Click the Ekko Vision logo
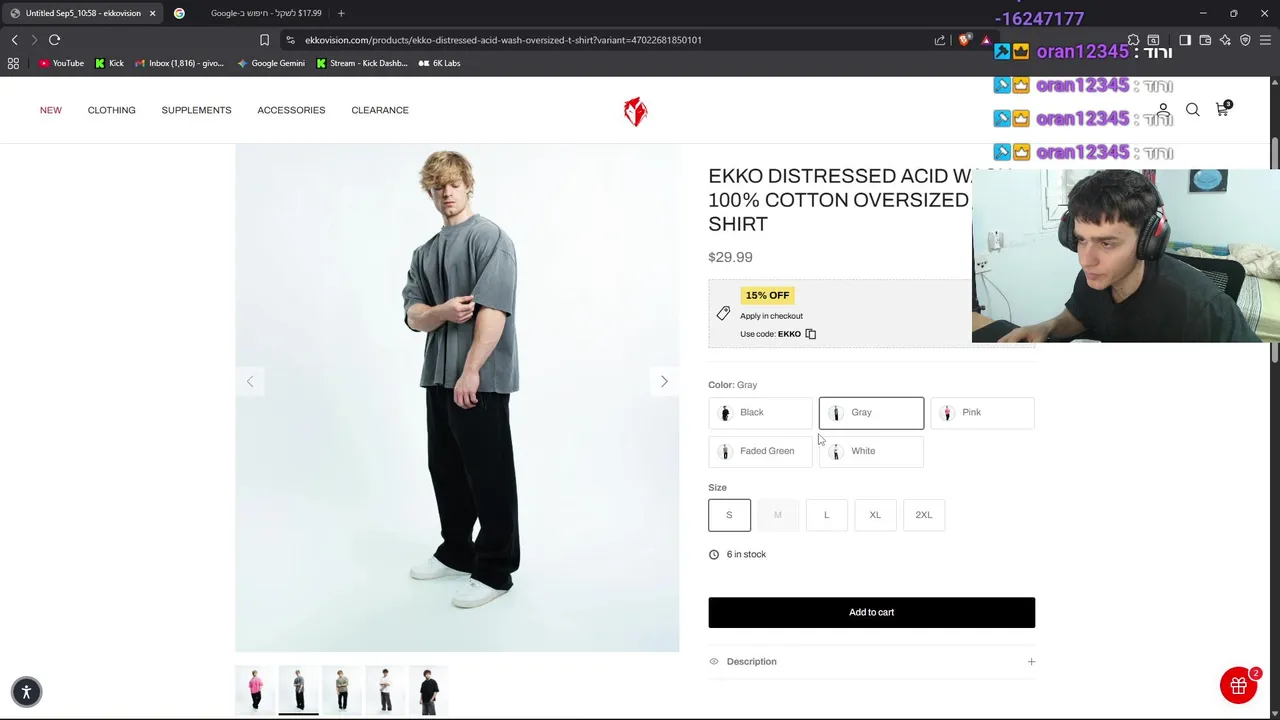The height and width of the screenshot is (720, 1280). tap(635, 111)
